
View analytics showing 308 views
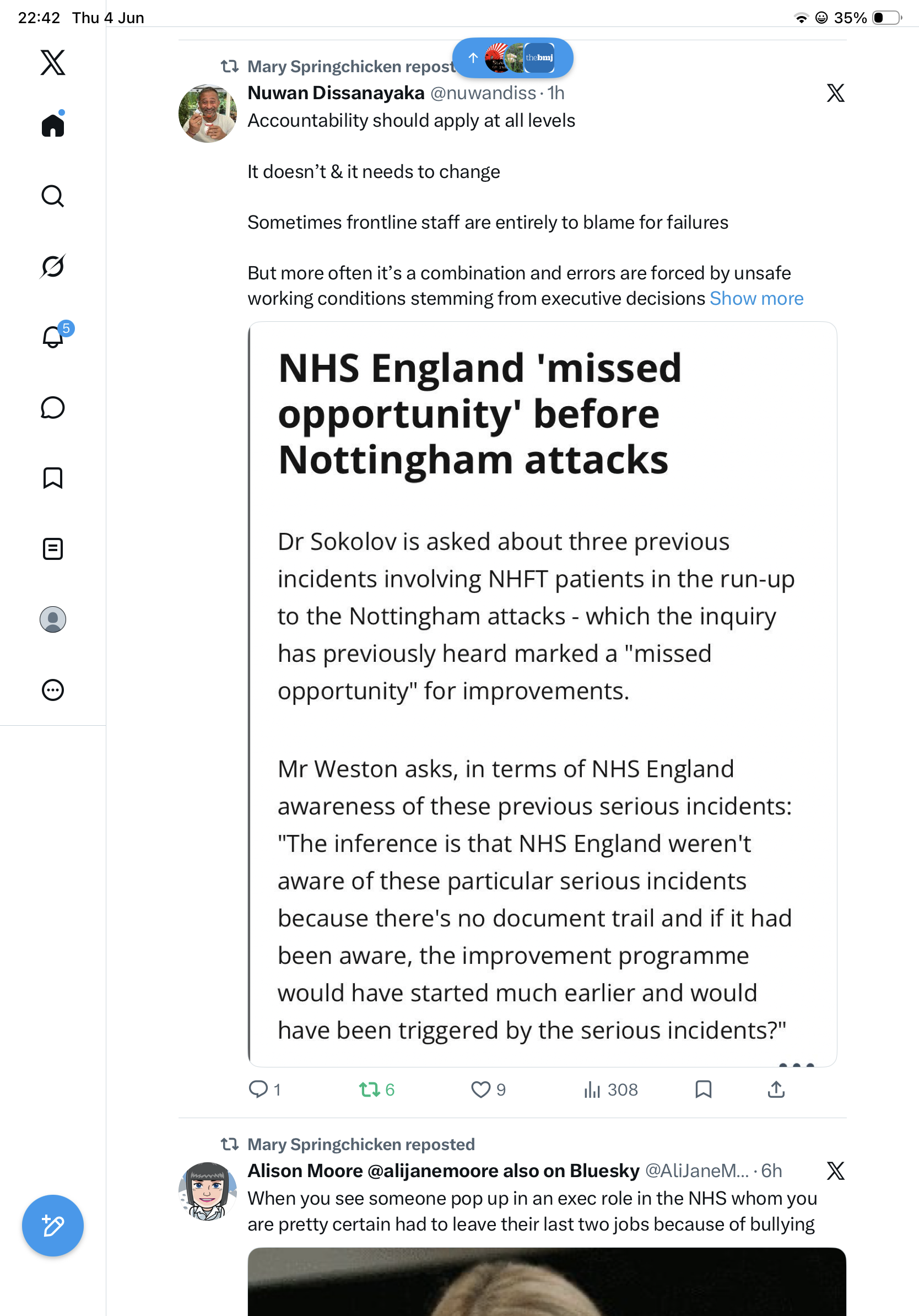click(x=610, y=1089)
